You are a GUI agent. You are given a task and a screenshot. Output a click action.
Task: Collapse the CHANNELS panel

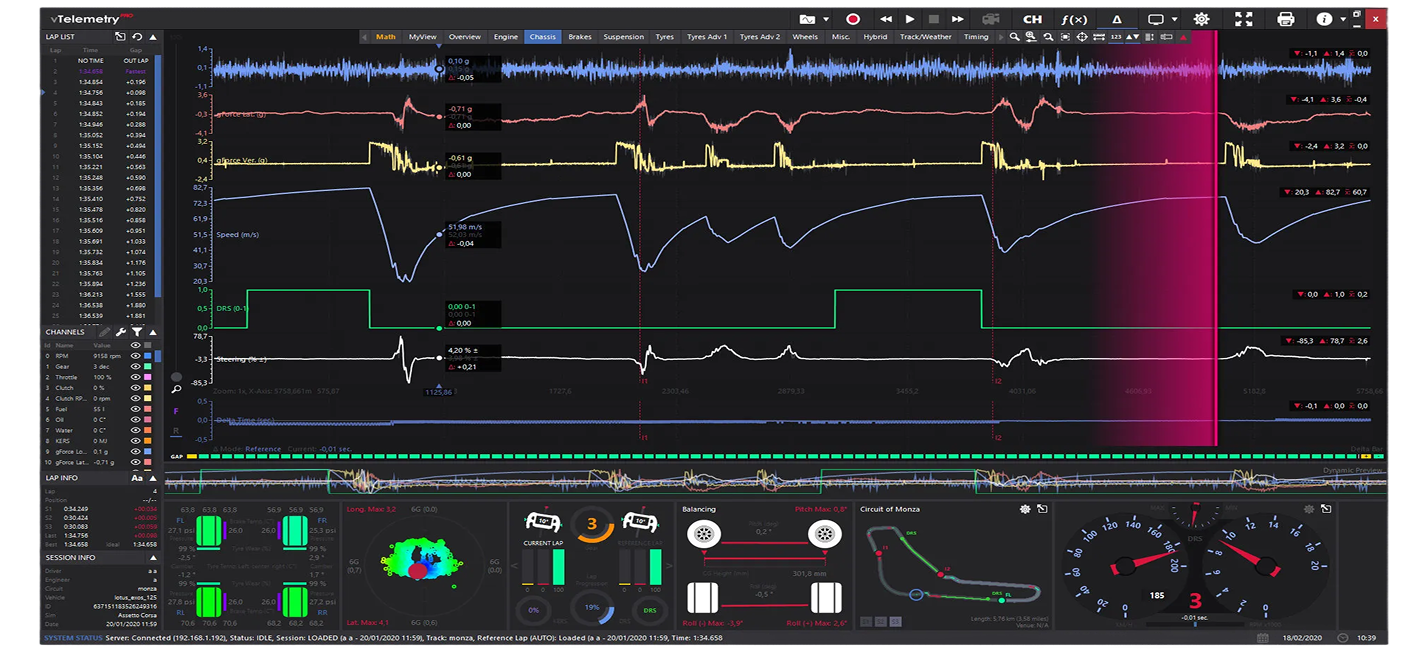[x=153, y=332]
